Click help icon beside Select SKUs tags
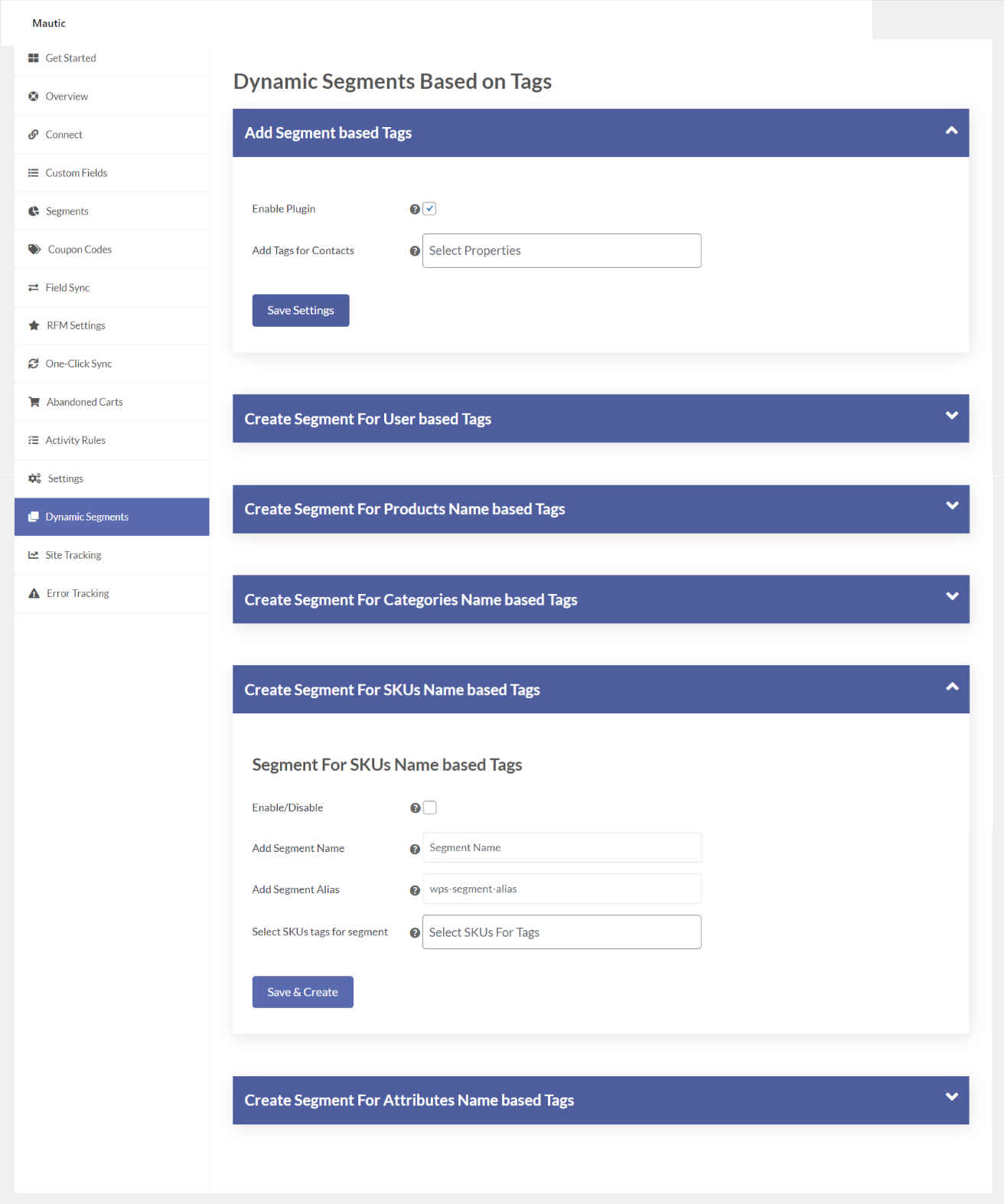The width and height of the screenshot is (1004, 1204). pos(415,932)
